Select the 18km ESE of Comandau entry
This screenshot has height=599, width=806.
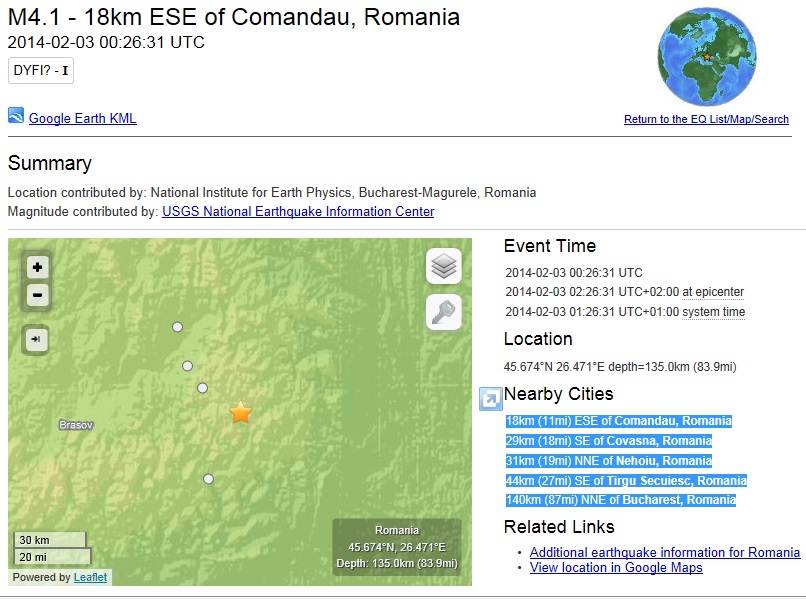[x=618, y=421]
